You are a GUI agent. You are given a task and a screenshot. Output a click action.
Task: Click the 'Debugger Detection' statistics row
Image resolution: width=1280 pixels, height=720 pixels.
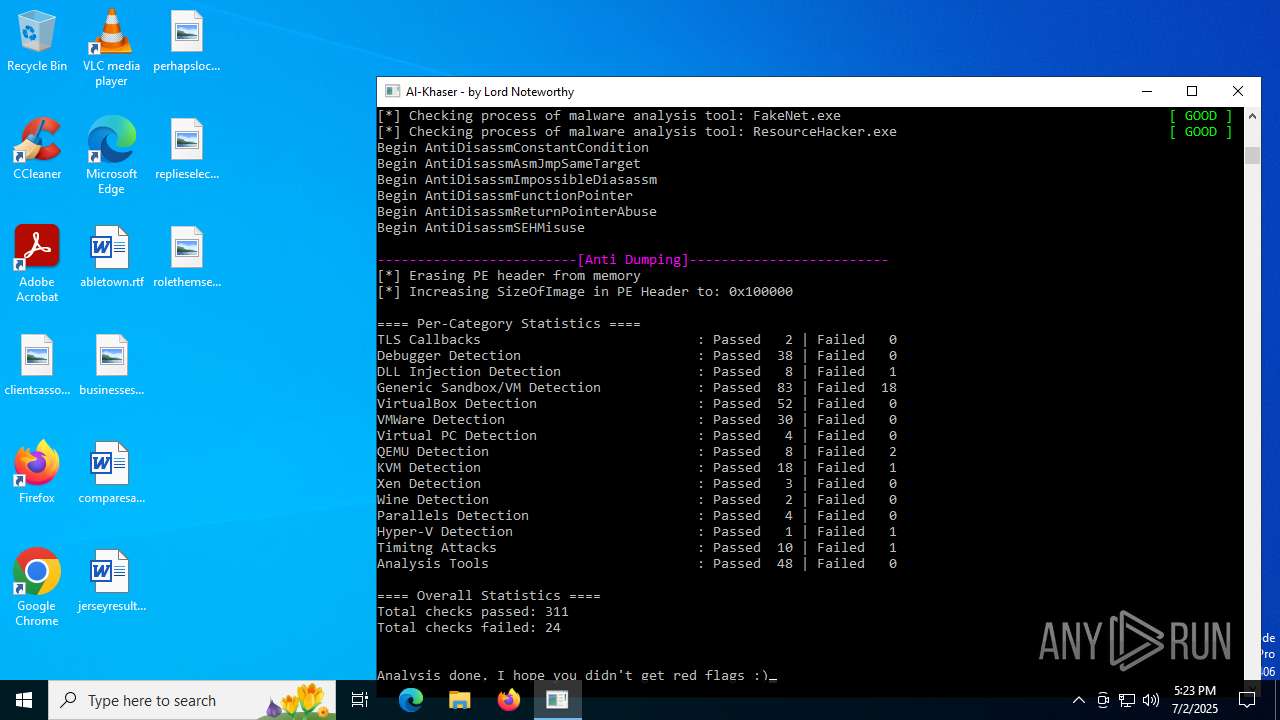click(637, 356)
